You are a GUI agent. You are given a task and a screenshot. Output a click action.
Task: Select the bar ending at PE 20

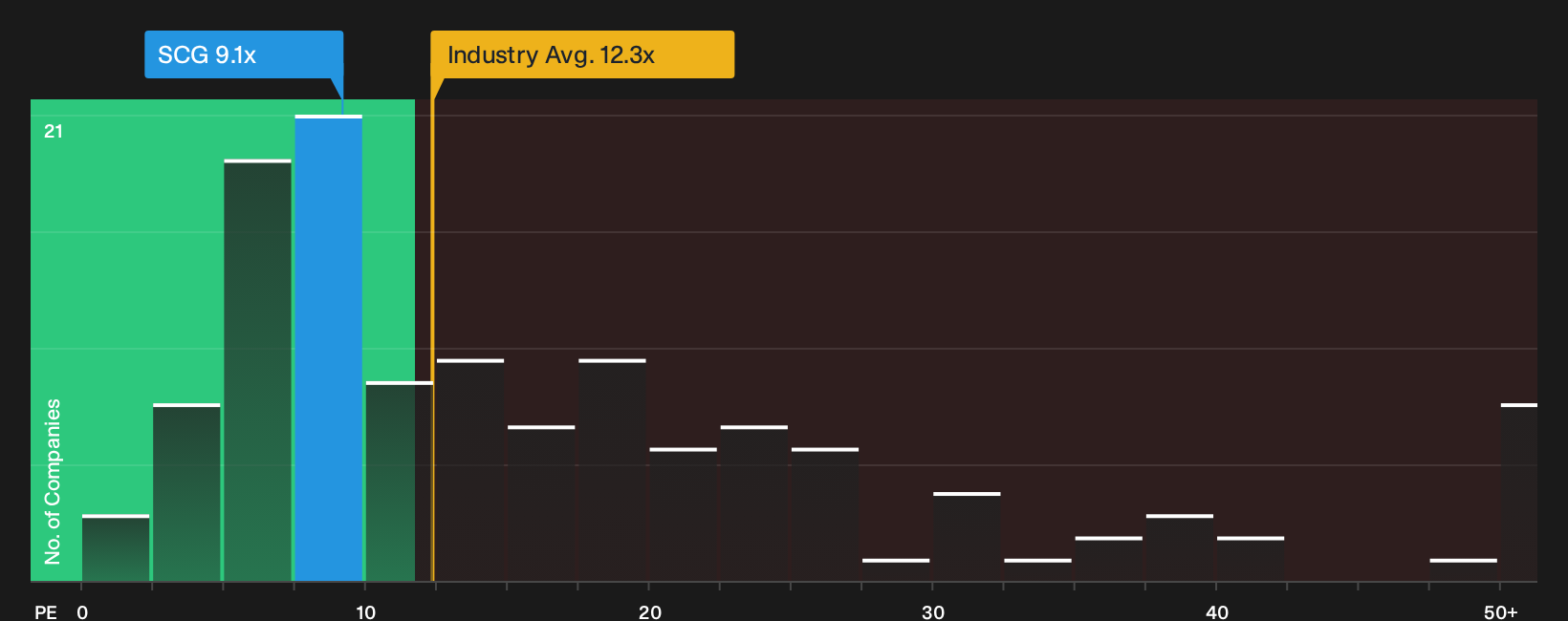pyautogui.click(x=612, y=470)
